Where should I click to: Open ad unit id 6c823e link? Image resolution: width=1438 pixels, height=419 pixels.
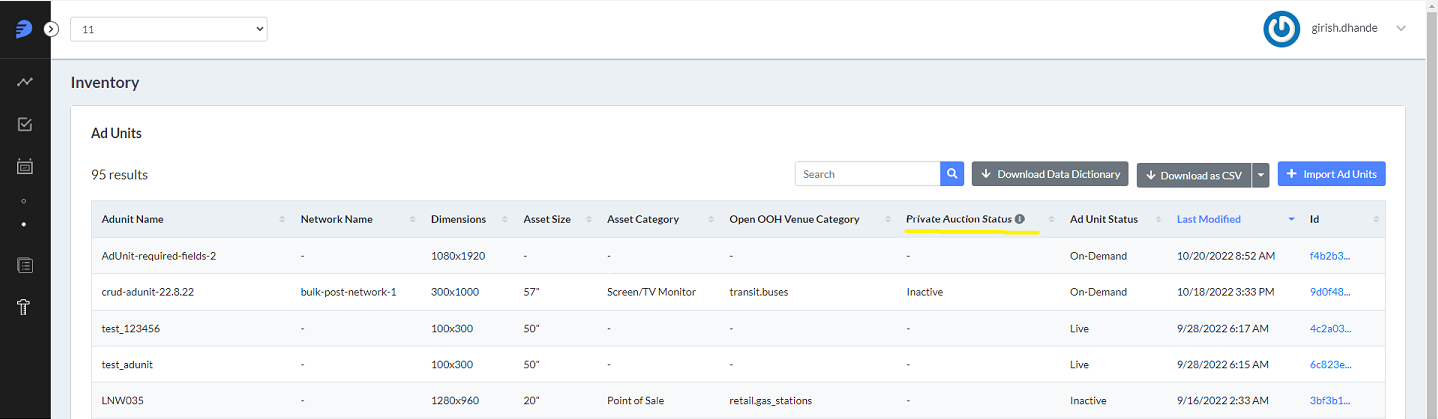[x=1330, y=365]
